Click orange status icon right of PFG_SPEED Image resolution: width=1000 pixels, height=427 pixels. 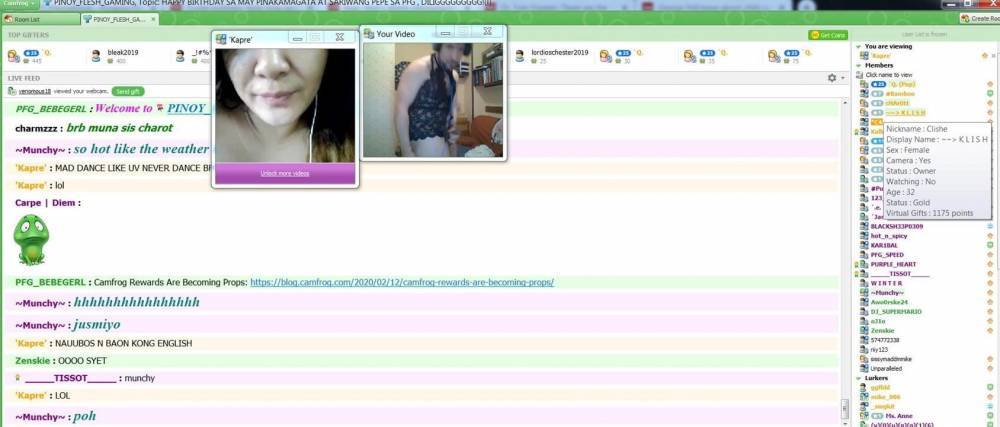click(990, 255)
